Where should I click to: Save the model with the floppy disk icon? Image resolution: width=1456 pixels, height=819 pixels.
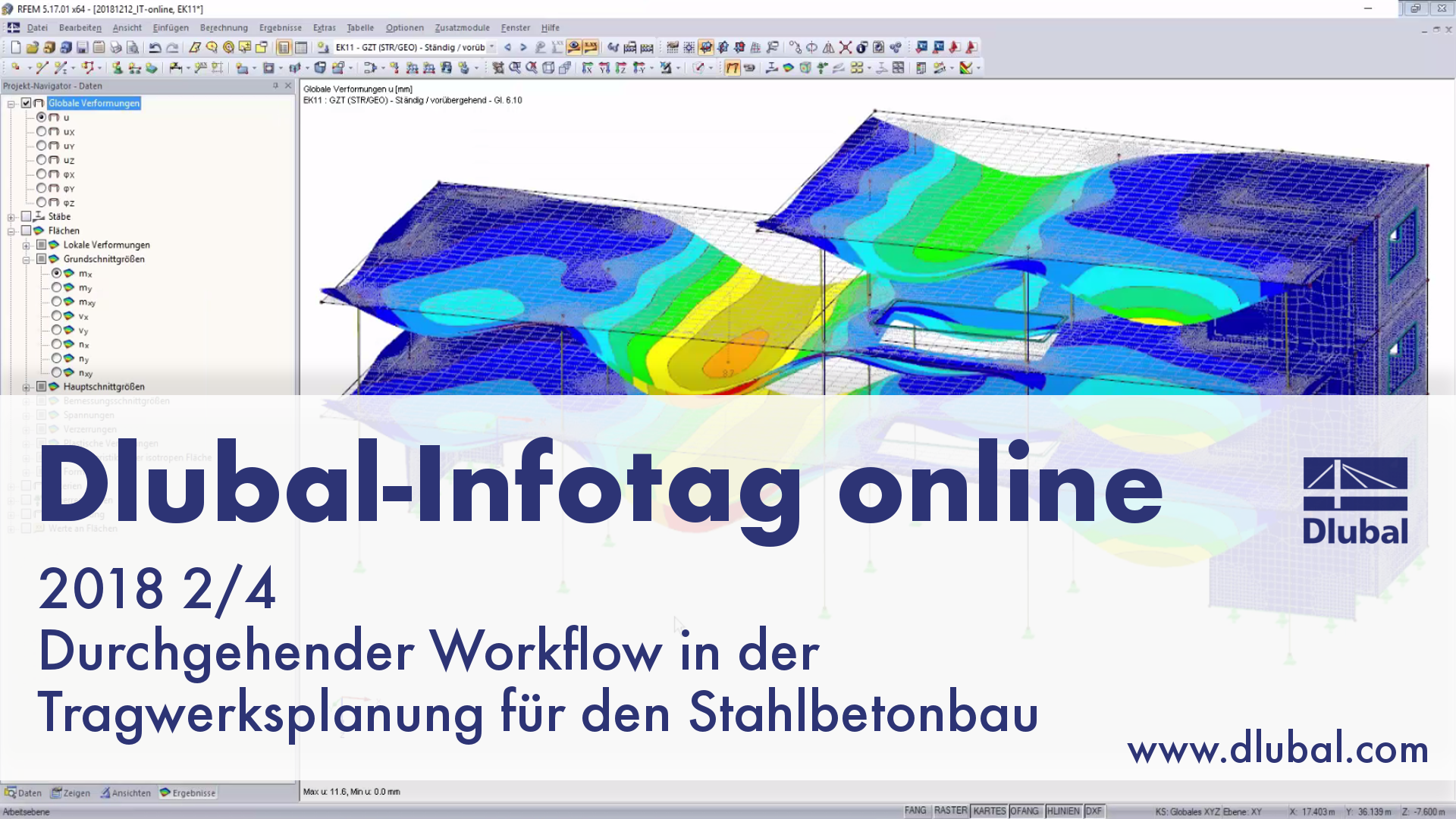83,47
